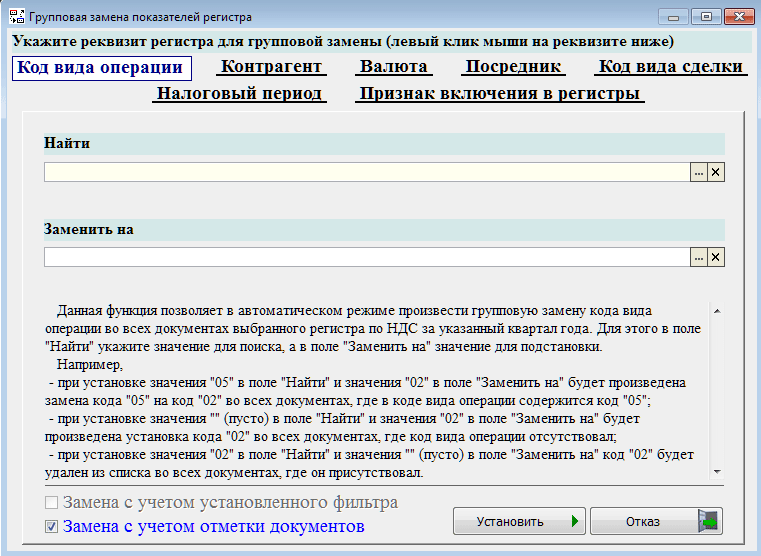
Task: Maximize the 'Групповая замена' window
Action: (x=706, y=17)
